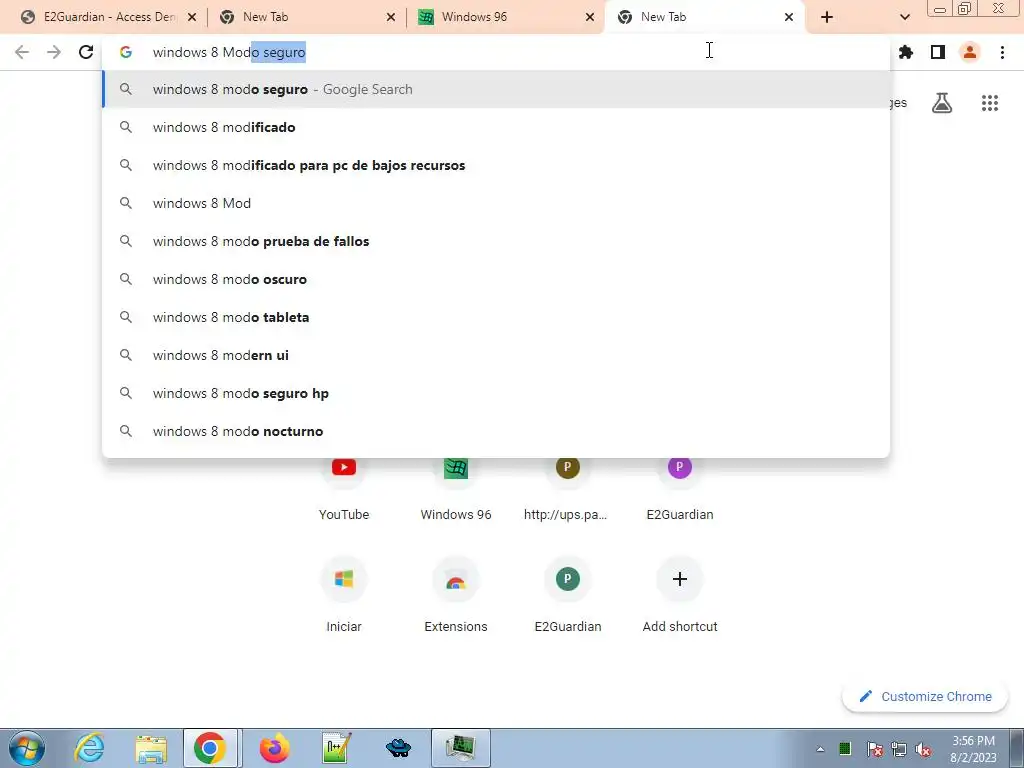The height and width of the screenshot is (768, 1024).
Task: Click the green square tray icon
Action: coord(845,749)
